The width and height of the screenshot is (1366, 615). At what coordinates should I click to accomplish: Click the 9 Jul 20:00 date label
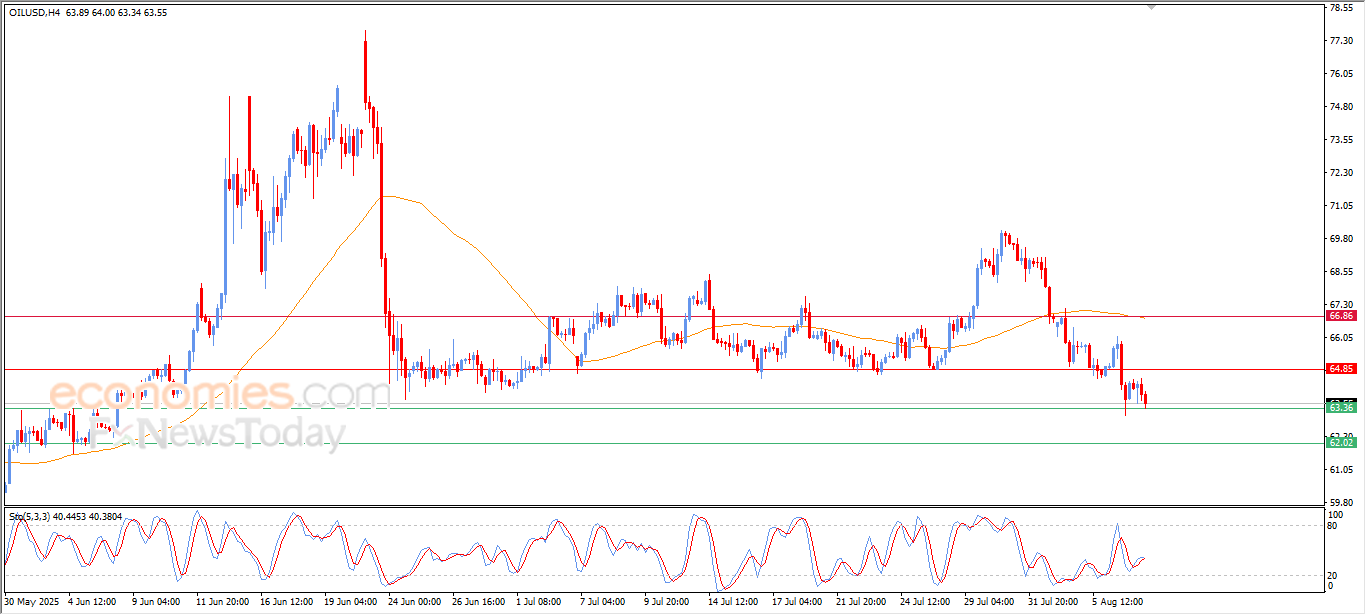click(x=667, y=602)
